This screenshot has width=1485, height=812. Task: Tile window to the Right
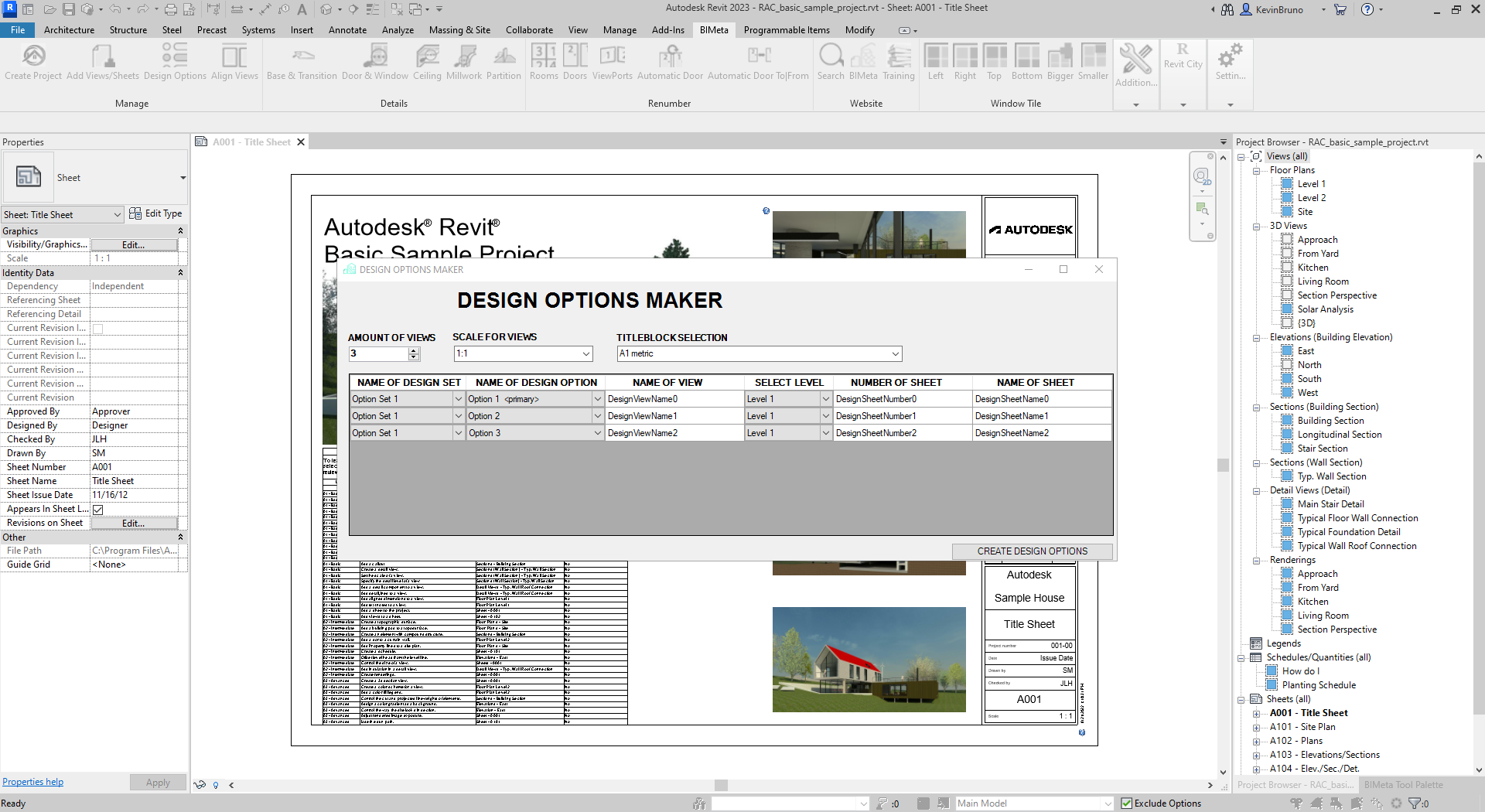click(965, 62)
